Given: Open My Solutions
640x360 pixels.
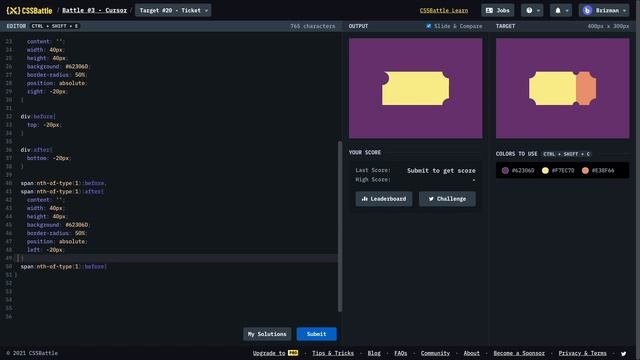Looking at the screenshot, I should 267,334.
